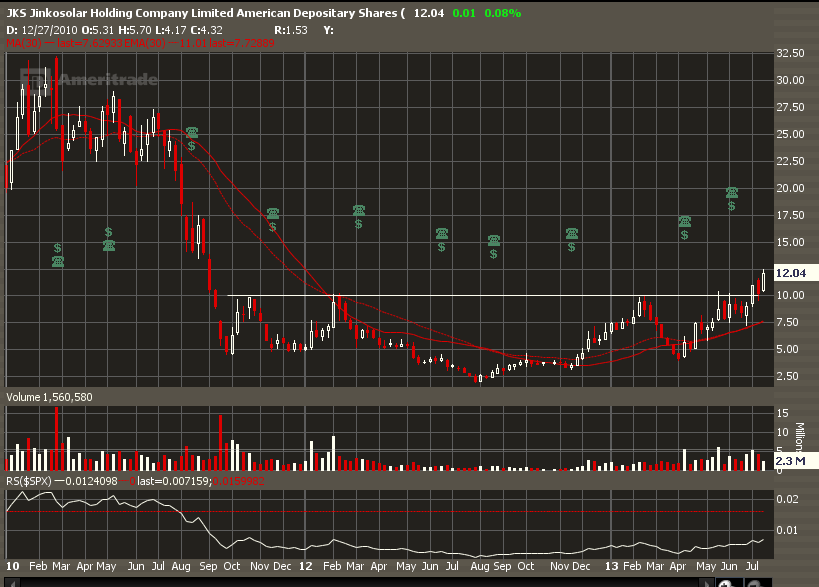Screen dimensions: 819x587
Task: Click the year label 12 on the time axis
Action: click(x=306, y=566)
